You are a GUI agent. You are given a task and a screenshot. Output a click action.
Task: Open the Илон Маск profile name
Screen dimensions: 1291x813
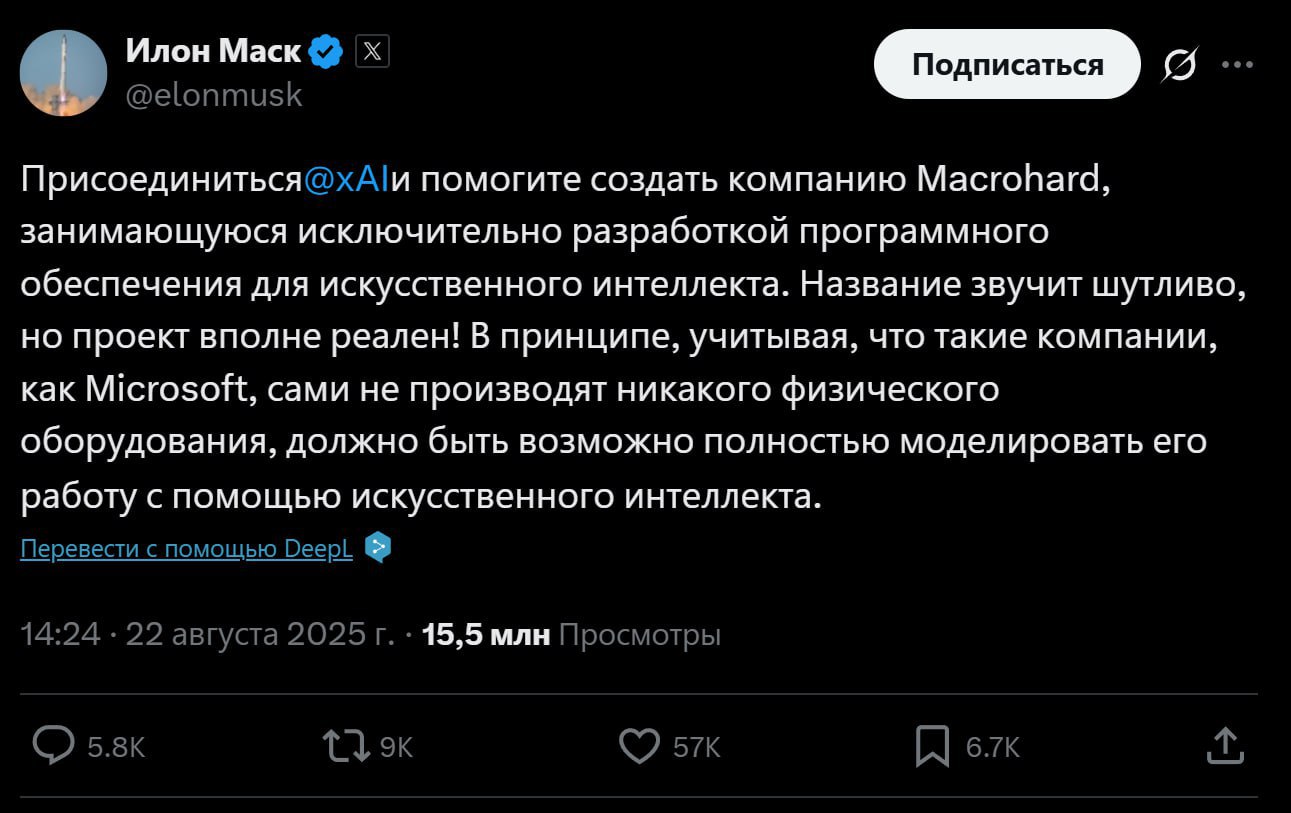(x=213, y=51)
